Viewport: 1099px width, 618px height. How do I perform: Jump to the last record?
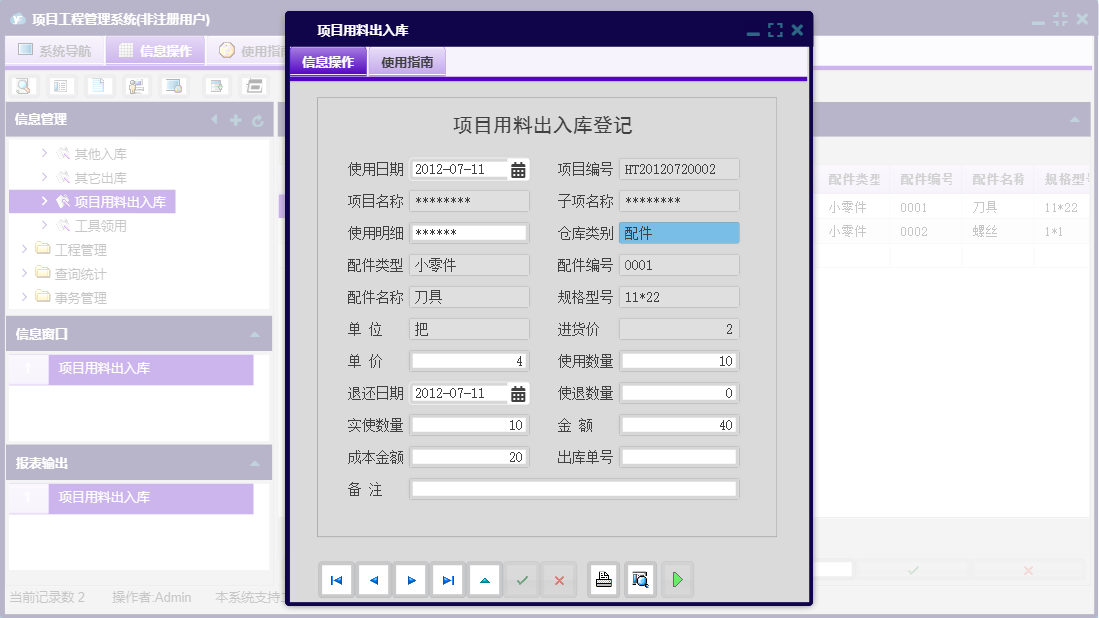click(x=448, y=579)
